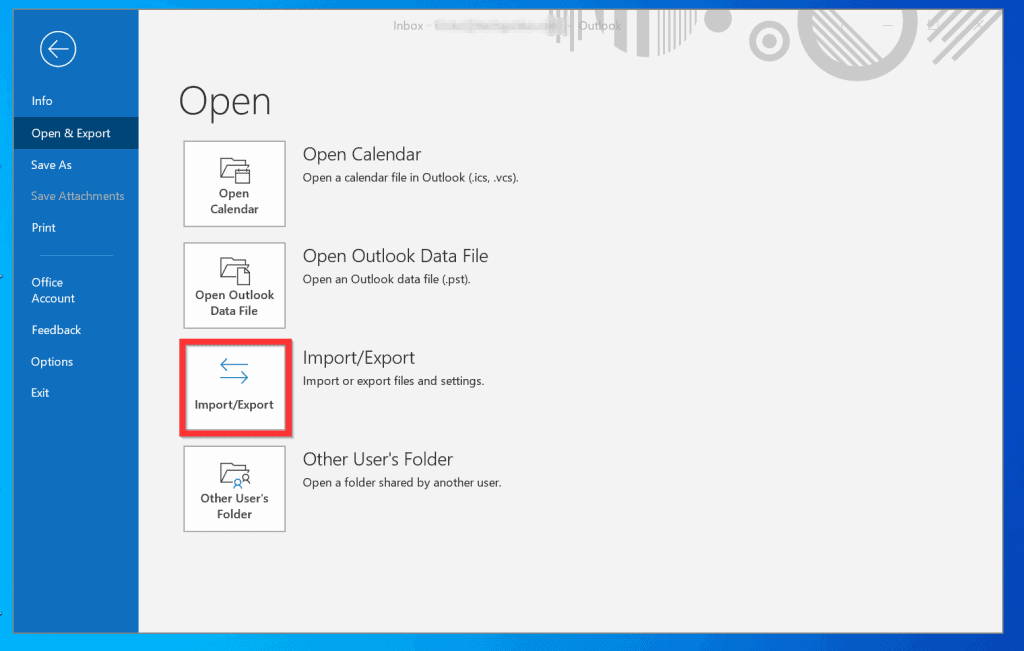This screenshot has height=651, width=1024.
Task: Click the Open Outlook Data File tile
Action: tap(234, 285)
